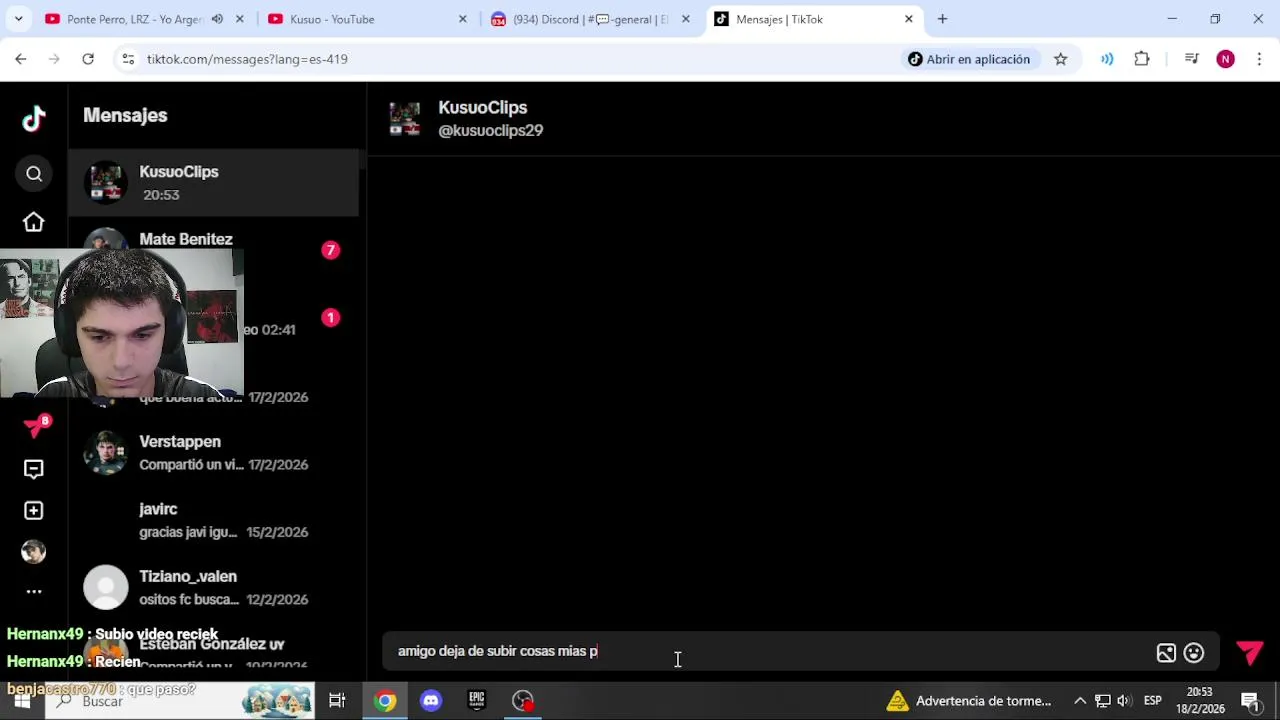Screen dimensions: 1280x720
Task: Open the volume icon in system tray
Action: tap(1124, 701)
